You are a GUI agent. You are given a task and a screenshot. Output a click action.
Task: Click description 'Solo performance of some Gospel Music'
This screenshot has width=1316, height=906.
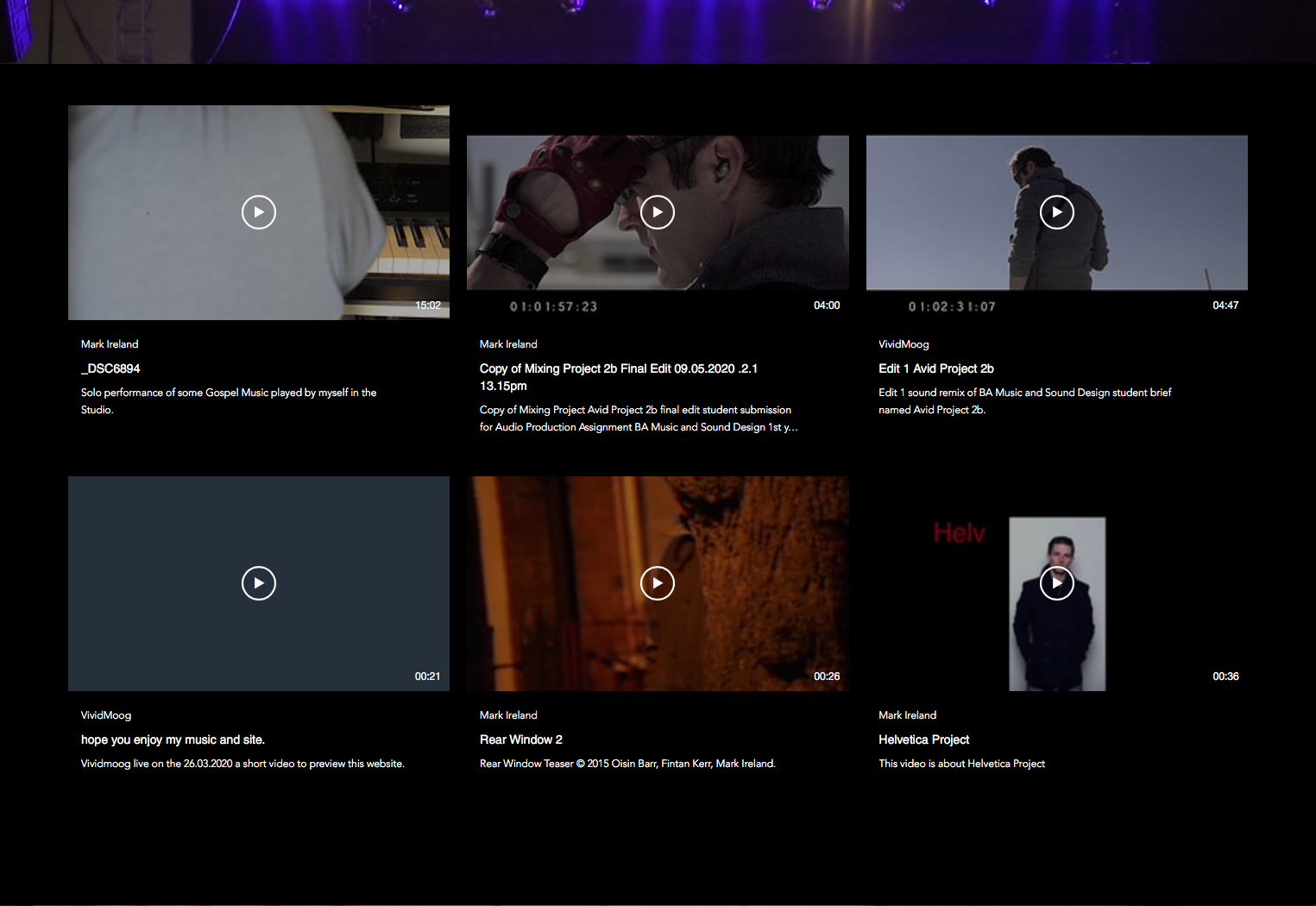click(229, 401)
